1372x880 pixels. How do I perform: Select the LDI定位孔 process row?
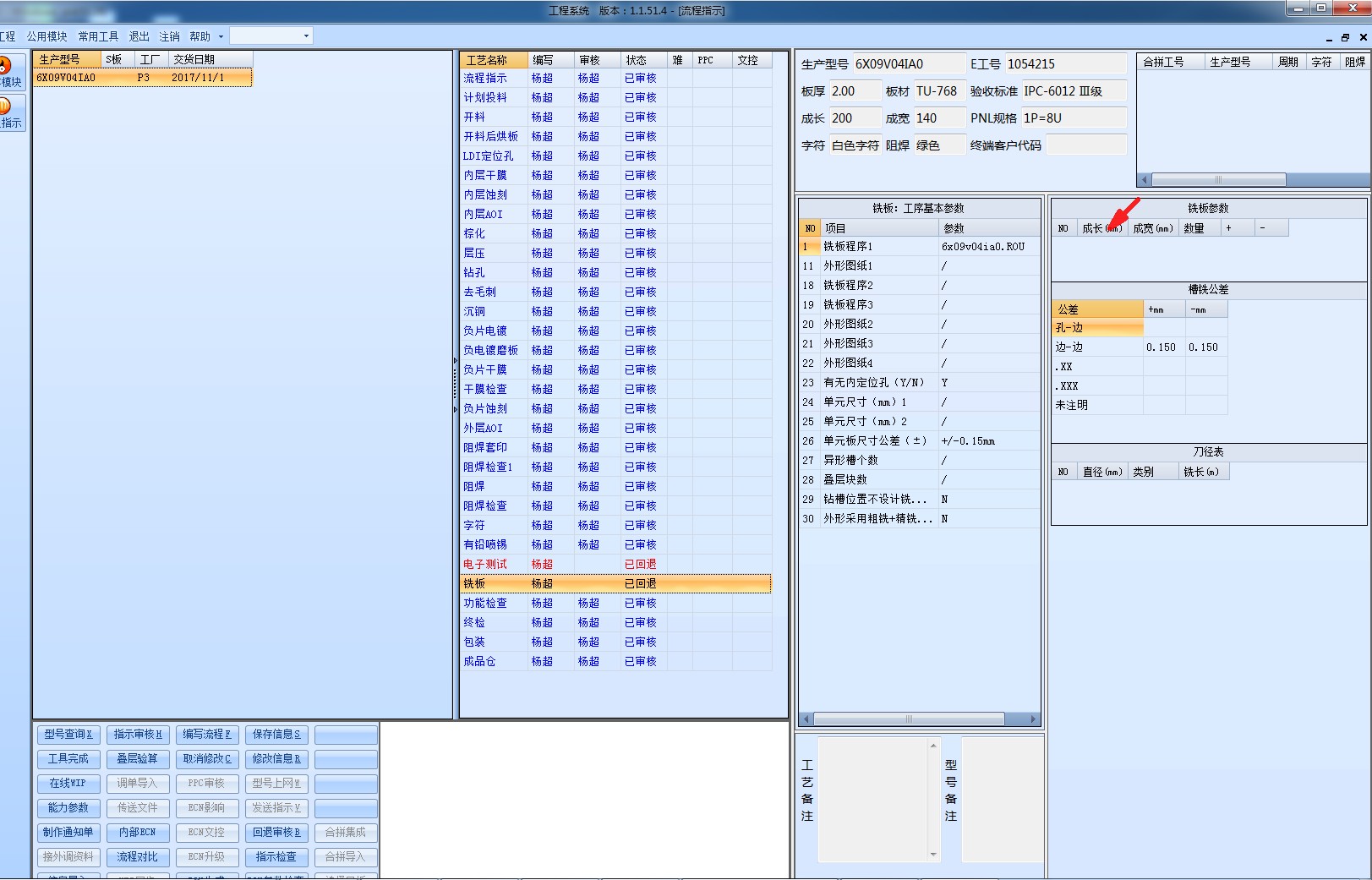click(615, 156)
